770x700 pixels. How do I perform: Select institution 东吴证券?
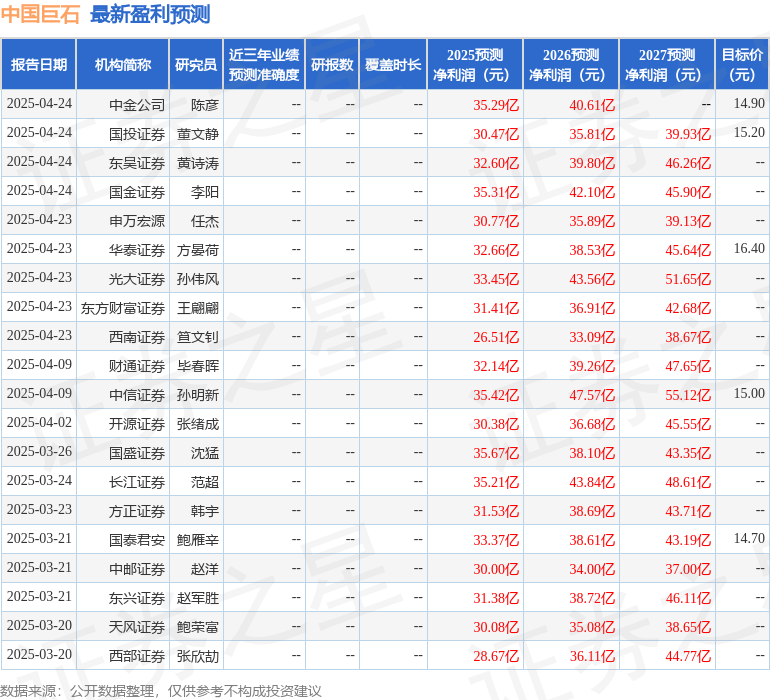click(137, 163)
